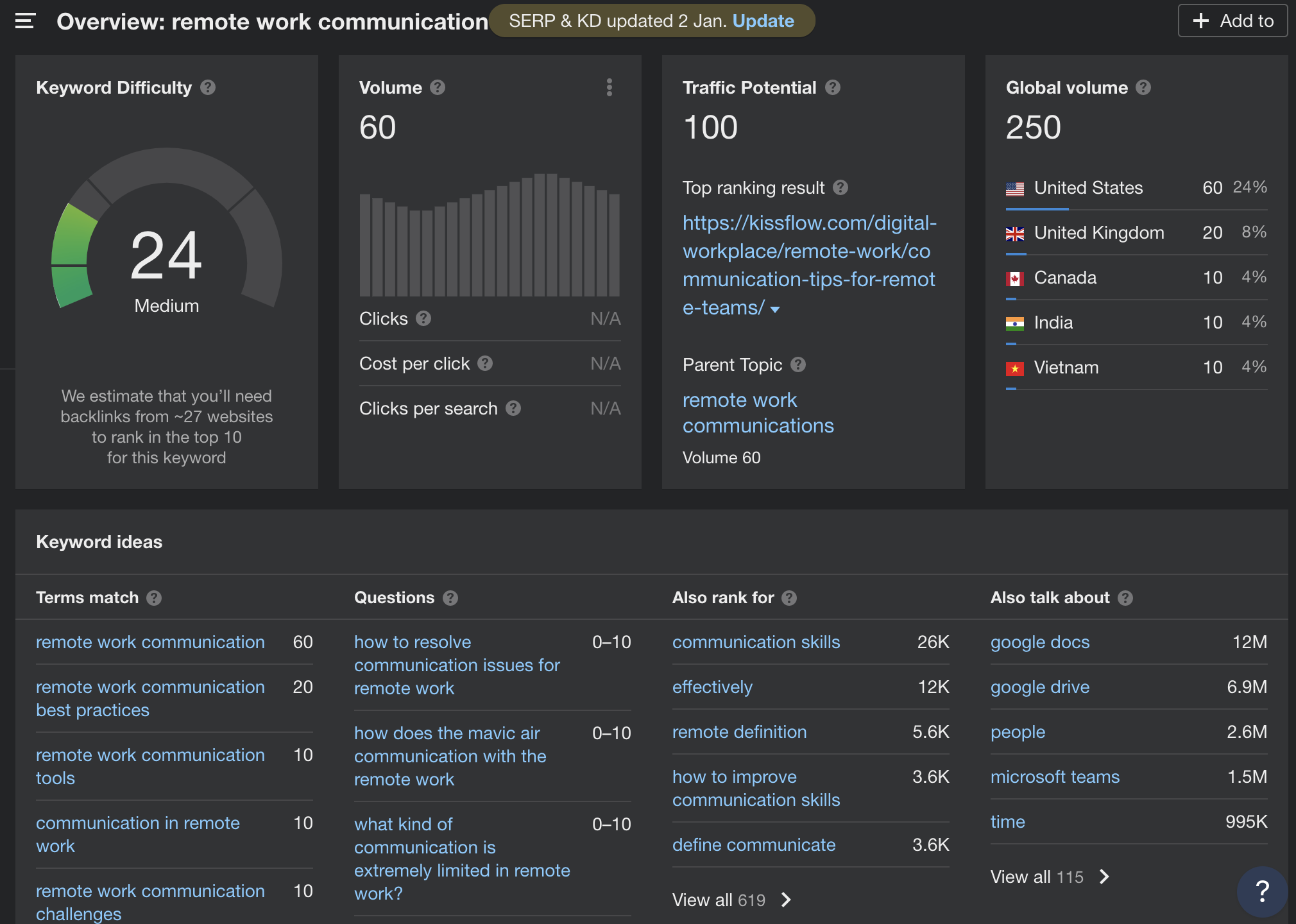1296x924 pixels.
Task: Click the Traffic Potential help icon
Action: click(x=833, y=87)
